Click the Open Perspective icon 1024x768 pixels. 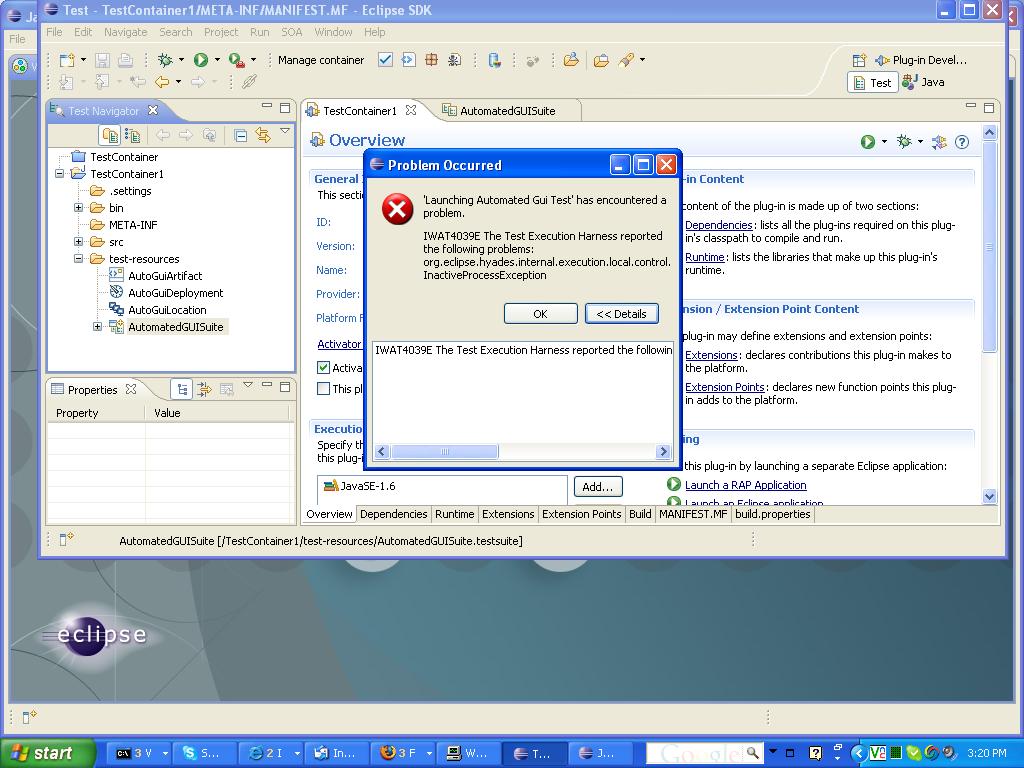click(x=859, y=60)
